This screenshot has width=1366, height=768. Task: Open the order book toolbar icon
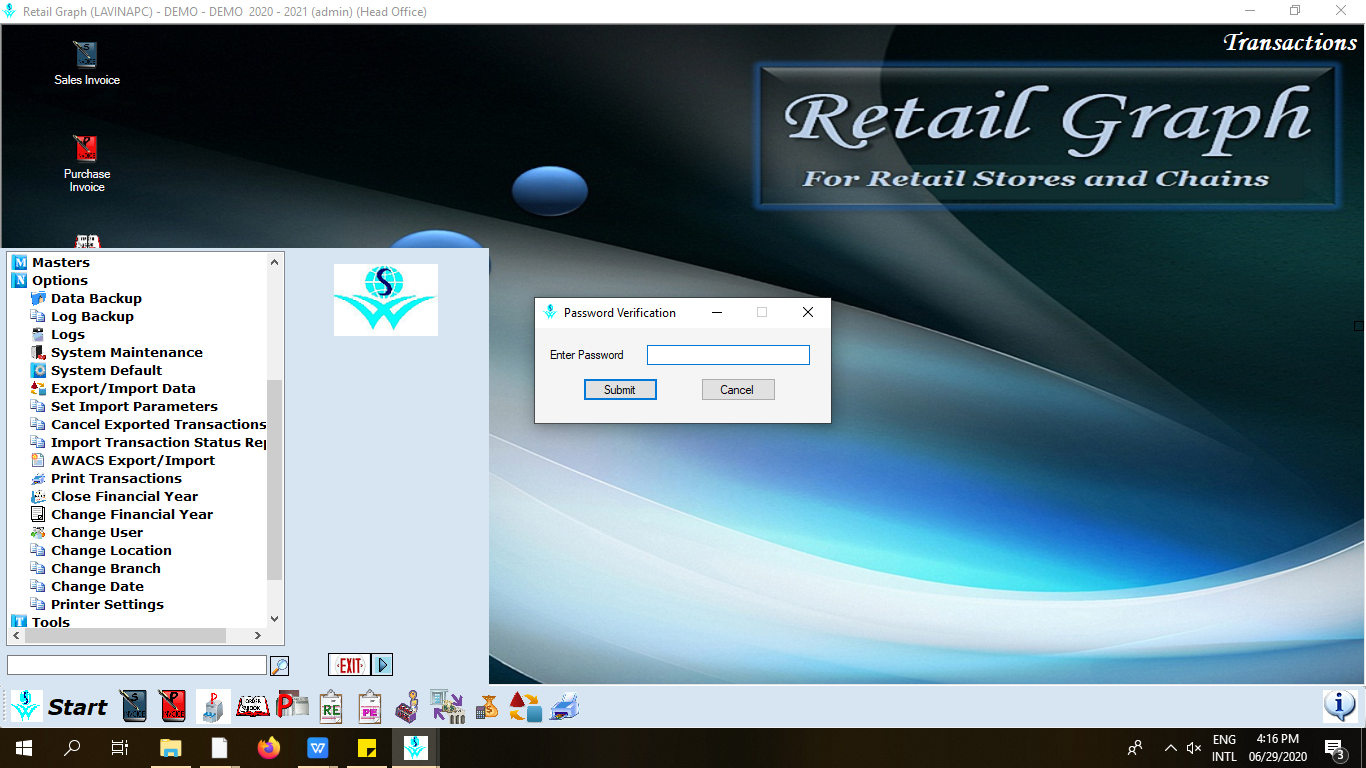click(252, 707)
